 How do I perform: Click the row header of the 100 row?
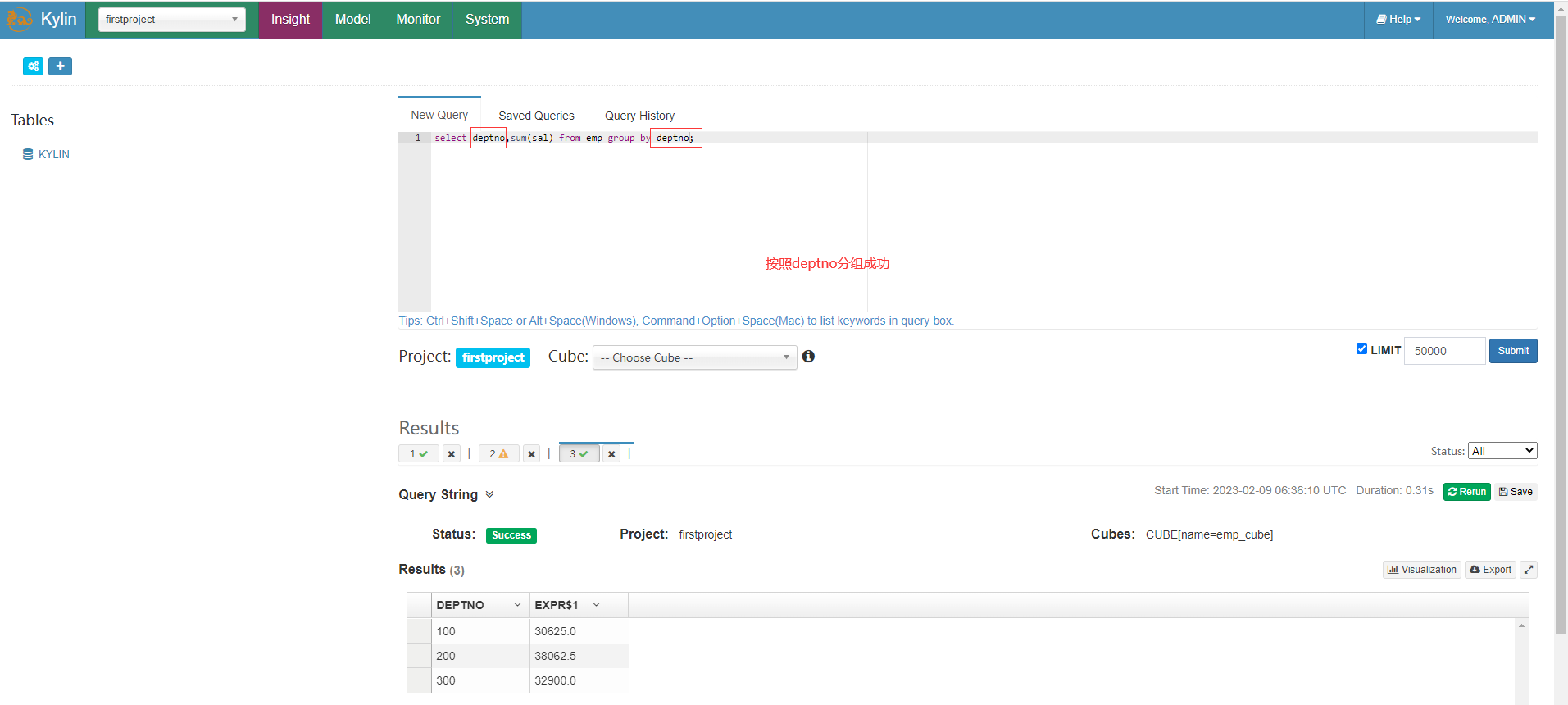tap(419, 631)
